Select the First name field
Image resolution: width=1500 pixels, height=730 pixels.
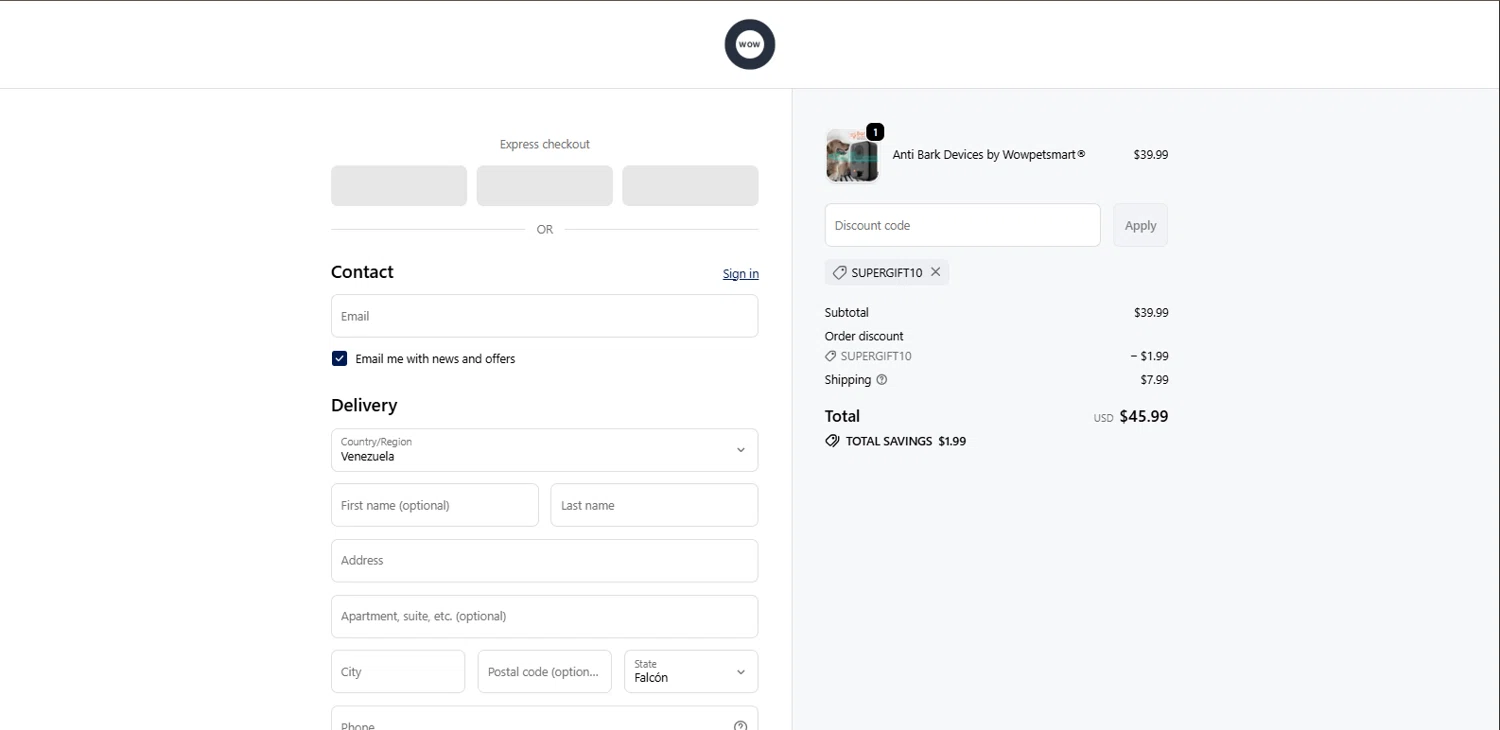434,505
